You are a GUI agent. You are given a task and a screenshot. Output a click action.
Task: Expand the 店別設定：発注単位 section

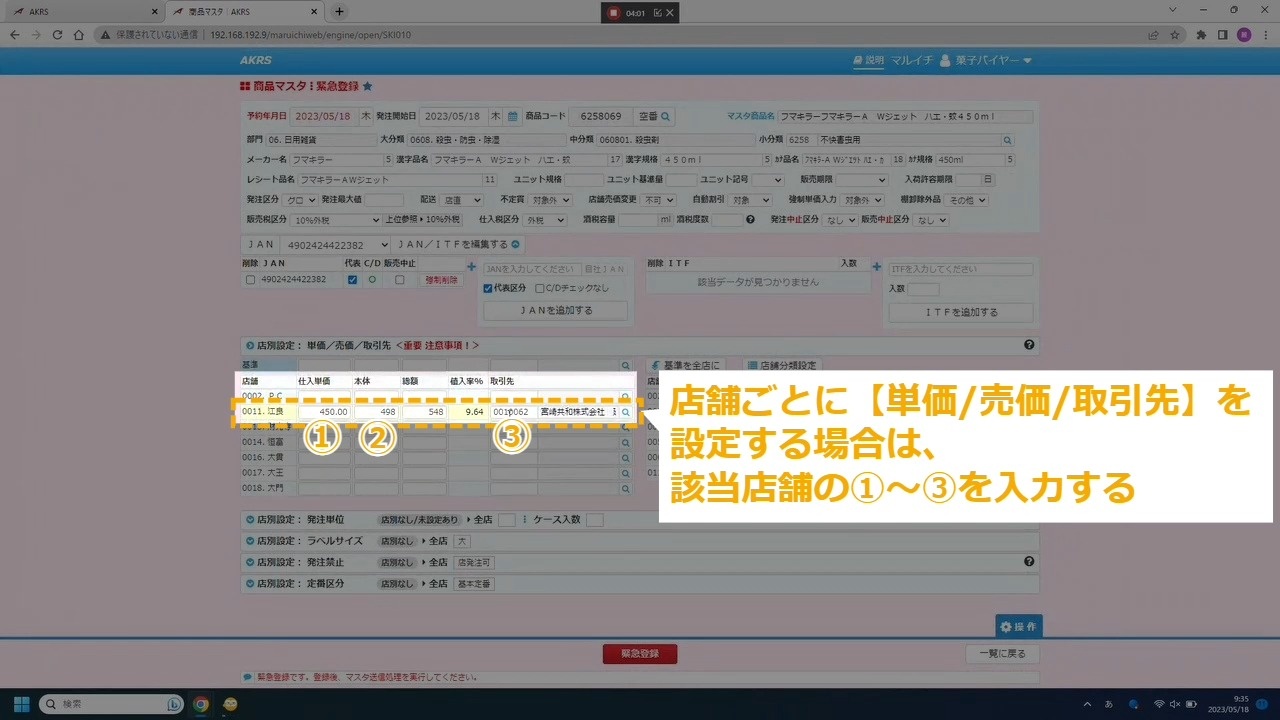pos(250,520)
